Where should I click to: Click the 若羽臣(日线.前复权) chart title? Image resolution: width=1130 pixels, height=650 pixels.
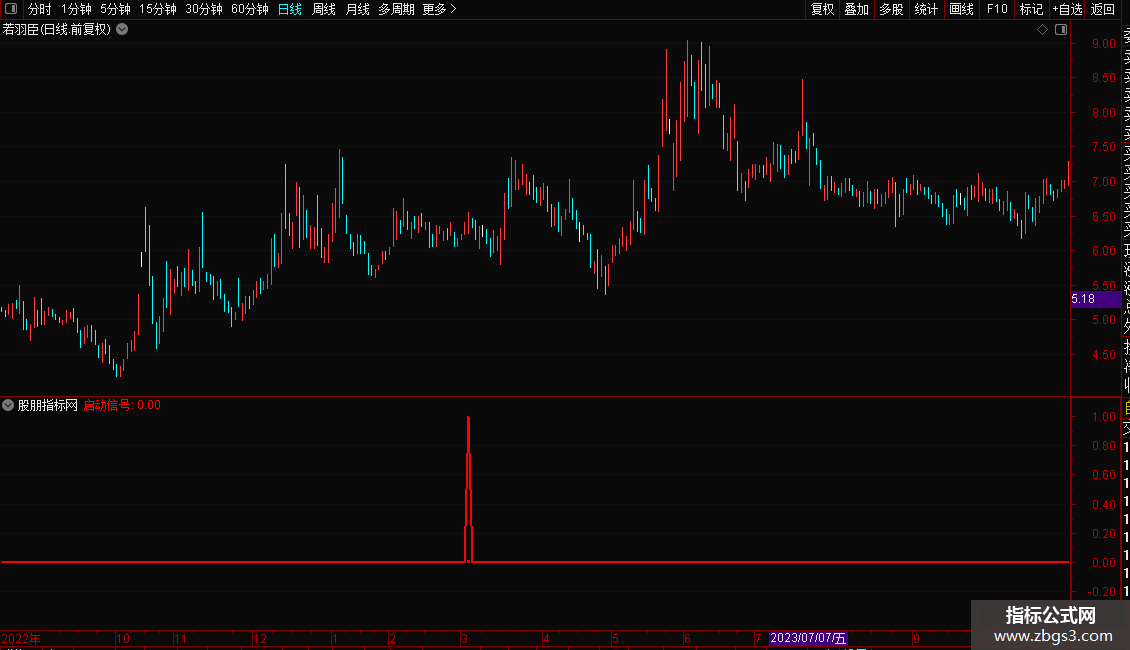click(x=57, y=29)
